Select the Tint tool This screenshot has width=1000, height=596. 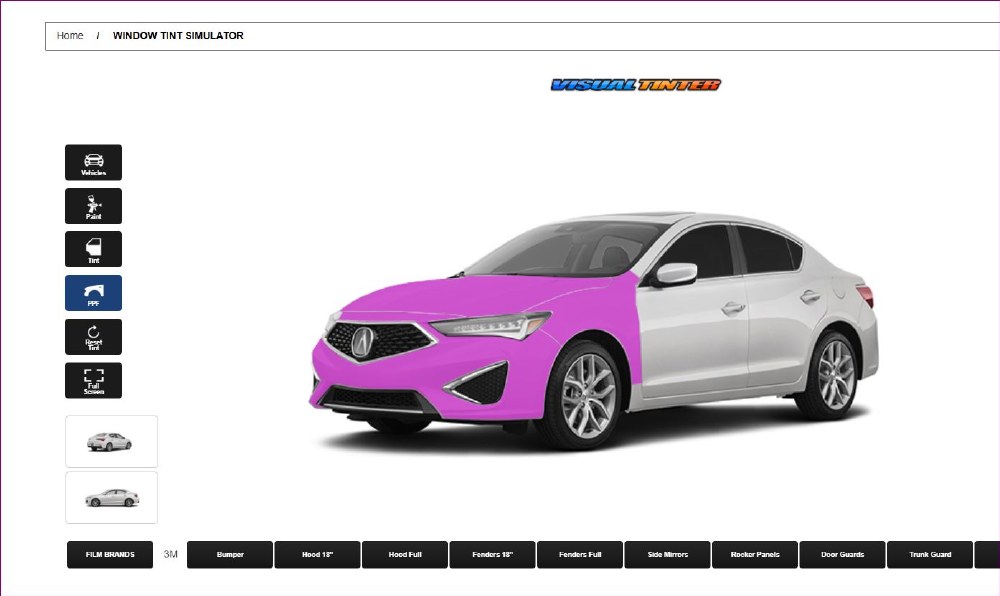pyautogui.click(x=93, y=249)
